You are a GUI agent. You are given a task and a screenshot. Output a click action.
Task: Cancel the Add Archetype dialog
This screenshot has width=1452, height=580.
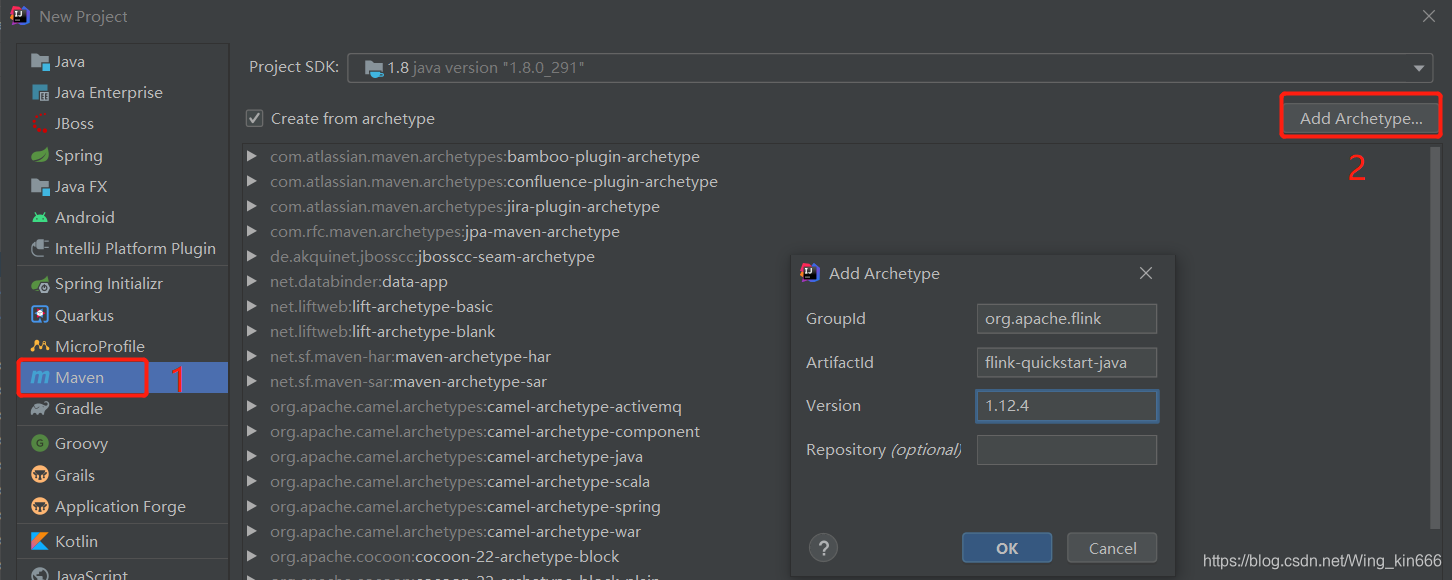(1112, 548)
